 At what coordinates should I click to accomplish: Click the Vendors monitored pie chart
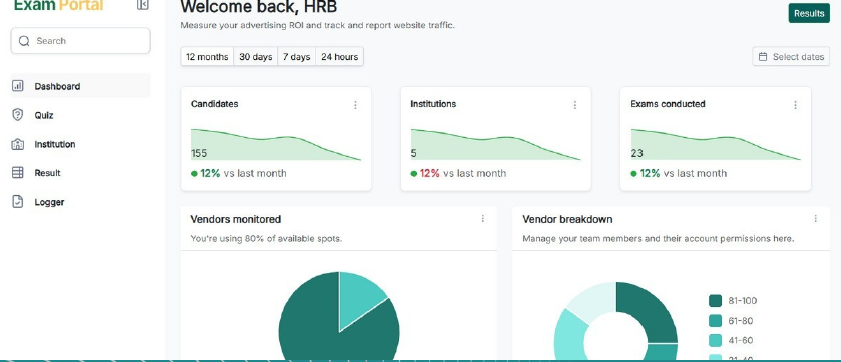339,316
